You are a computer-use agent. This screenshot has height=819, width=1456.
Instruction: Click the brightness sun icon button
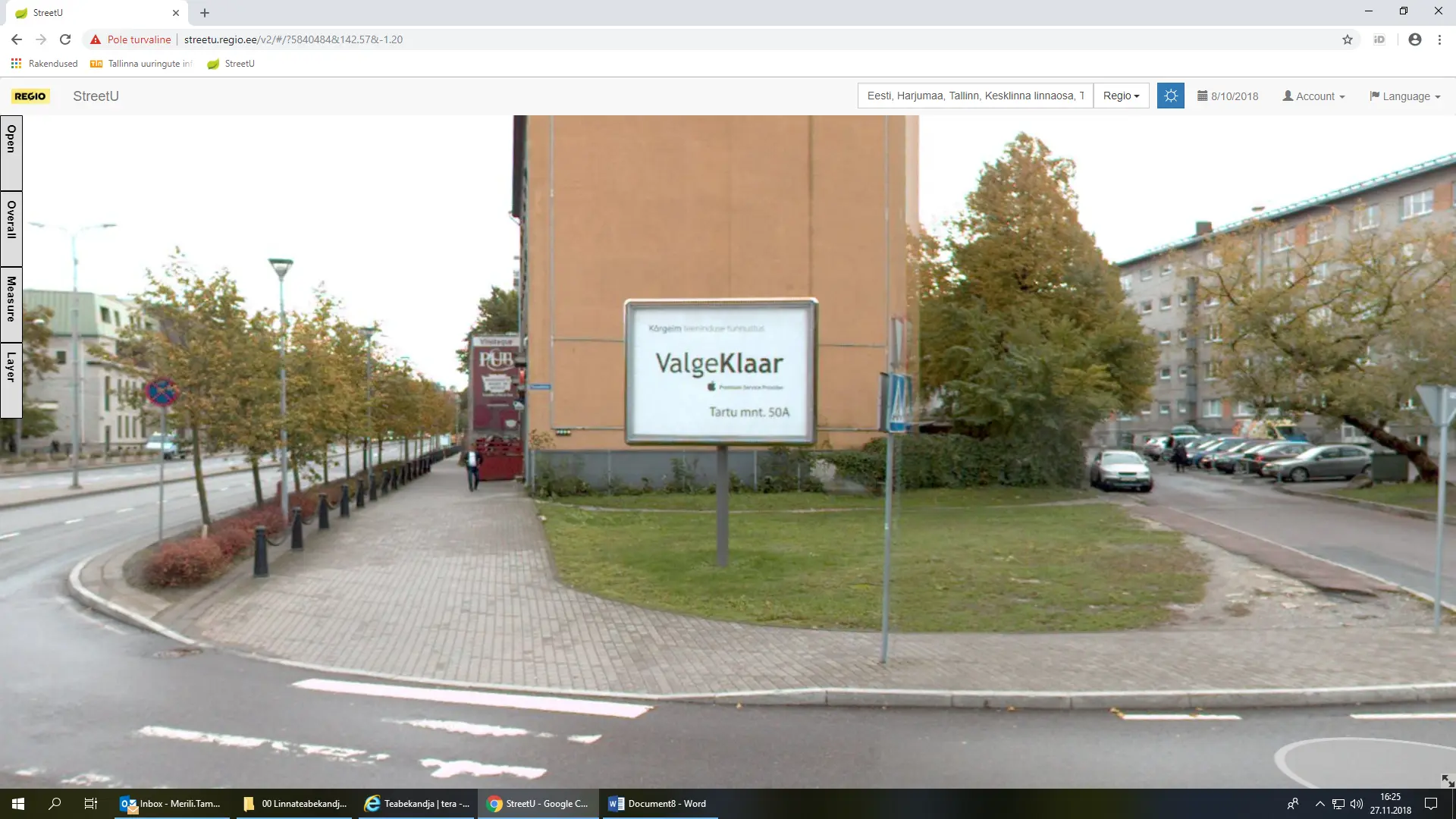click(x=1170, y=96)
